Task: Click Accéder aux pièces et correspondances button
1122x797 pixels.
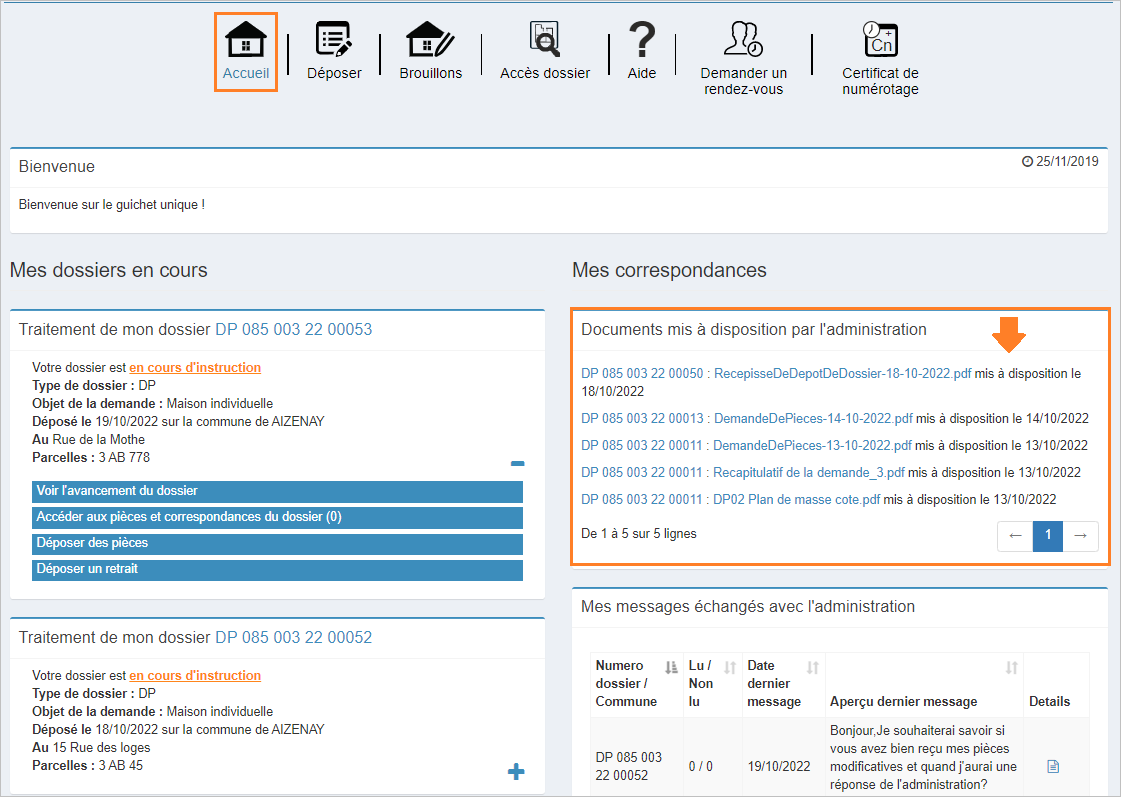Action: coord(277,517)
